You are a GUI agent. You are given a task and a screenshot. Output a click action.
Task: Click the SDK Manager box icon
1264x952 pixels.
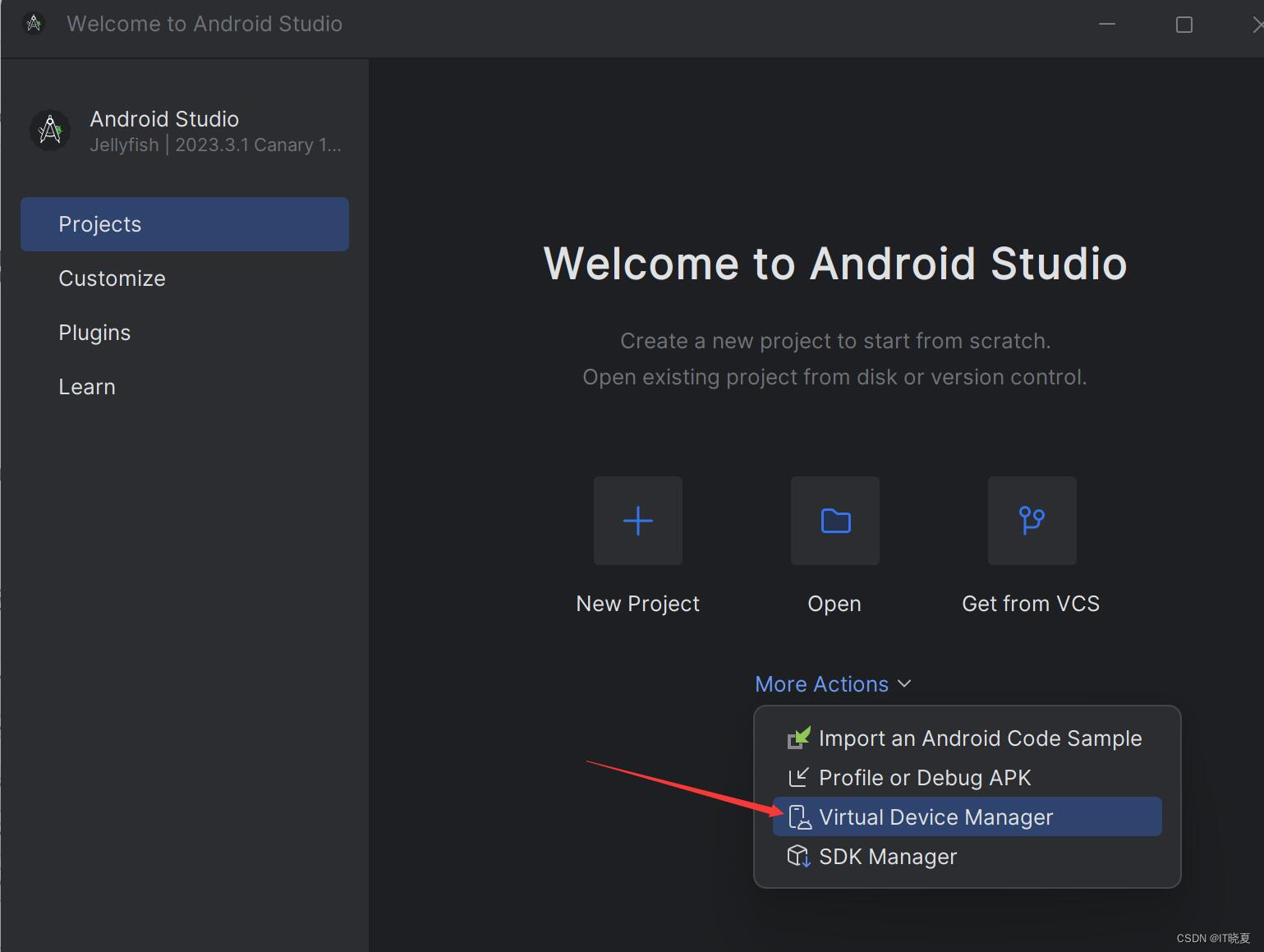click(x=798, y=856)
